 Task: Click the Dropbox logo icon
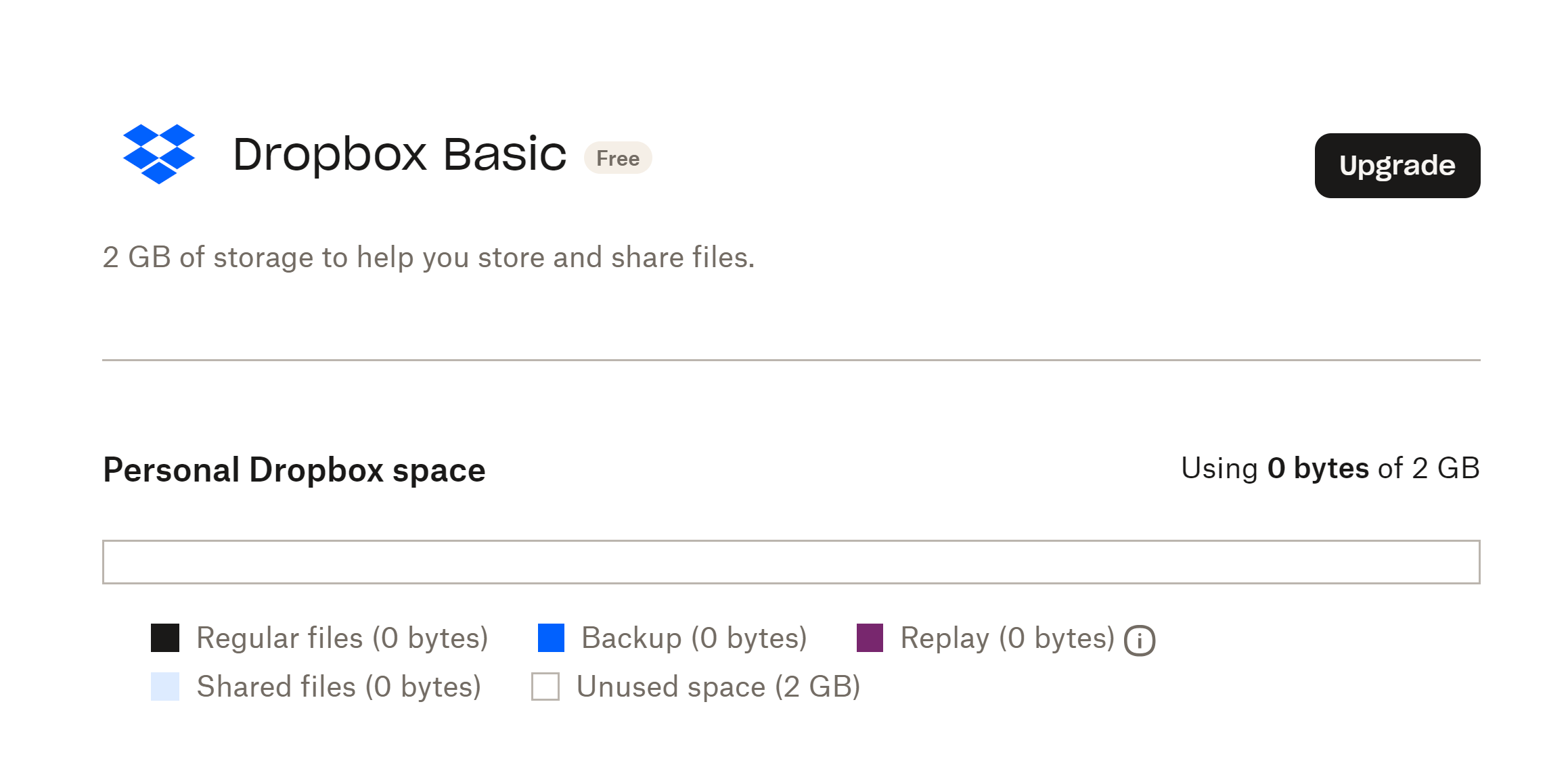pos(159,154)
